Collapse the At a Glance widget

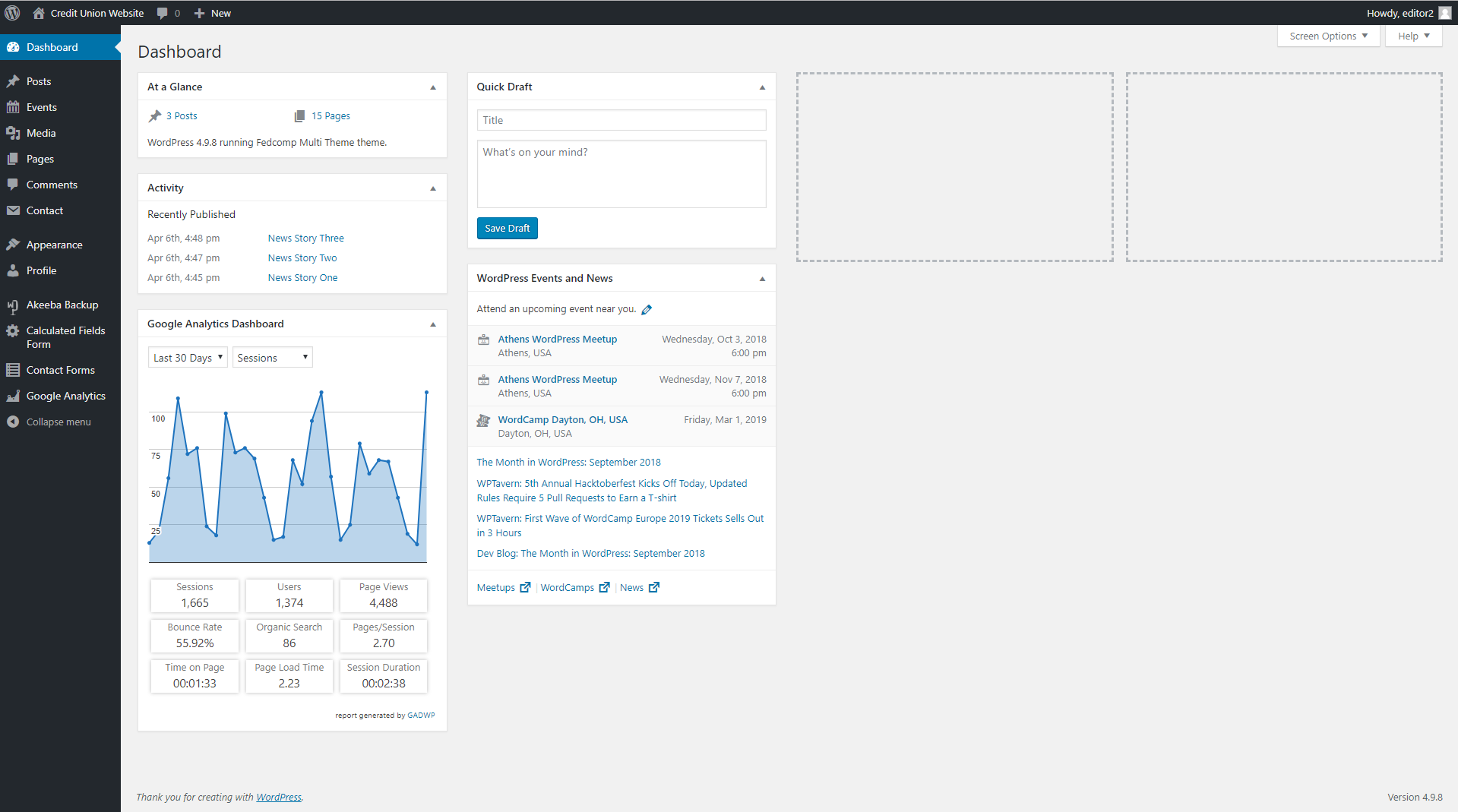click(433, 87)
